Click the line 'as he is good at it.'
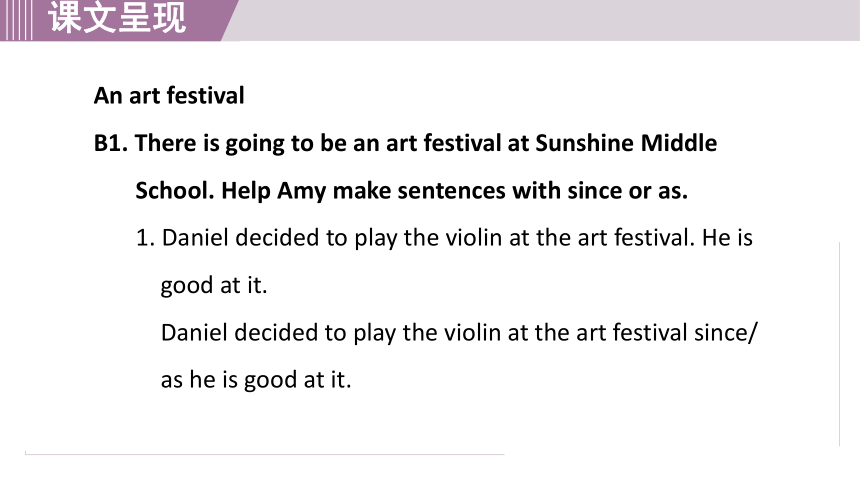Screen dimensions: 860x484 tap(256, 380)
